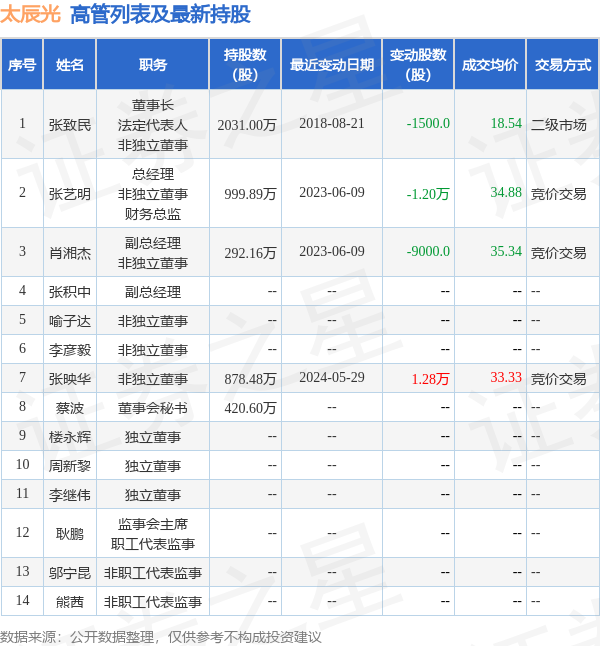
Task: Click the 变动股数(股) column header
Action: [418, 65]
